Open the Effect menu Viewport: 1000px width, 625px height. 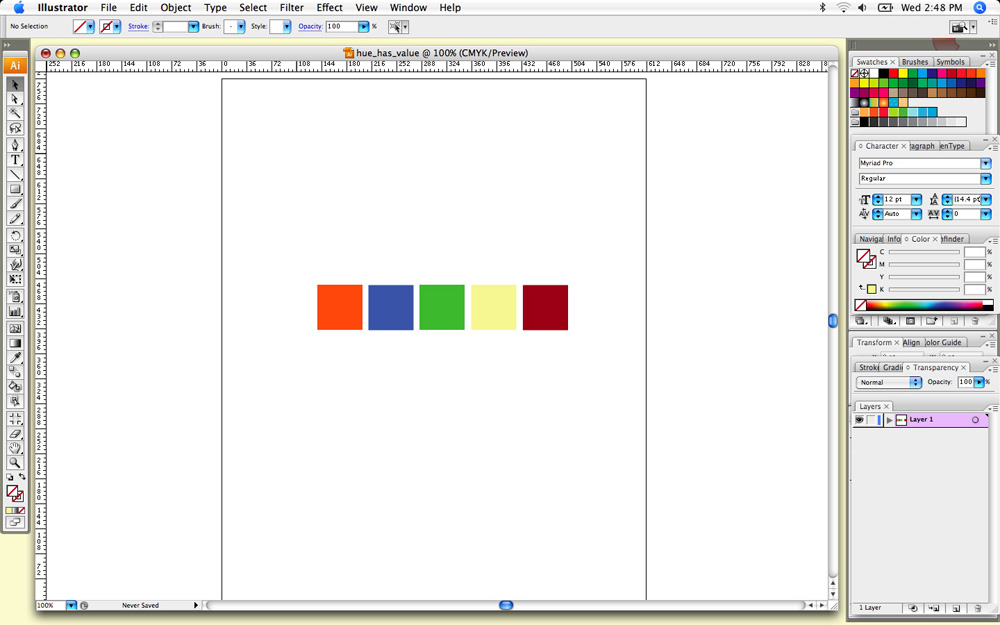[329, 8]
